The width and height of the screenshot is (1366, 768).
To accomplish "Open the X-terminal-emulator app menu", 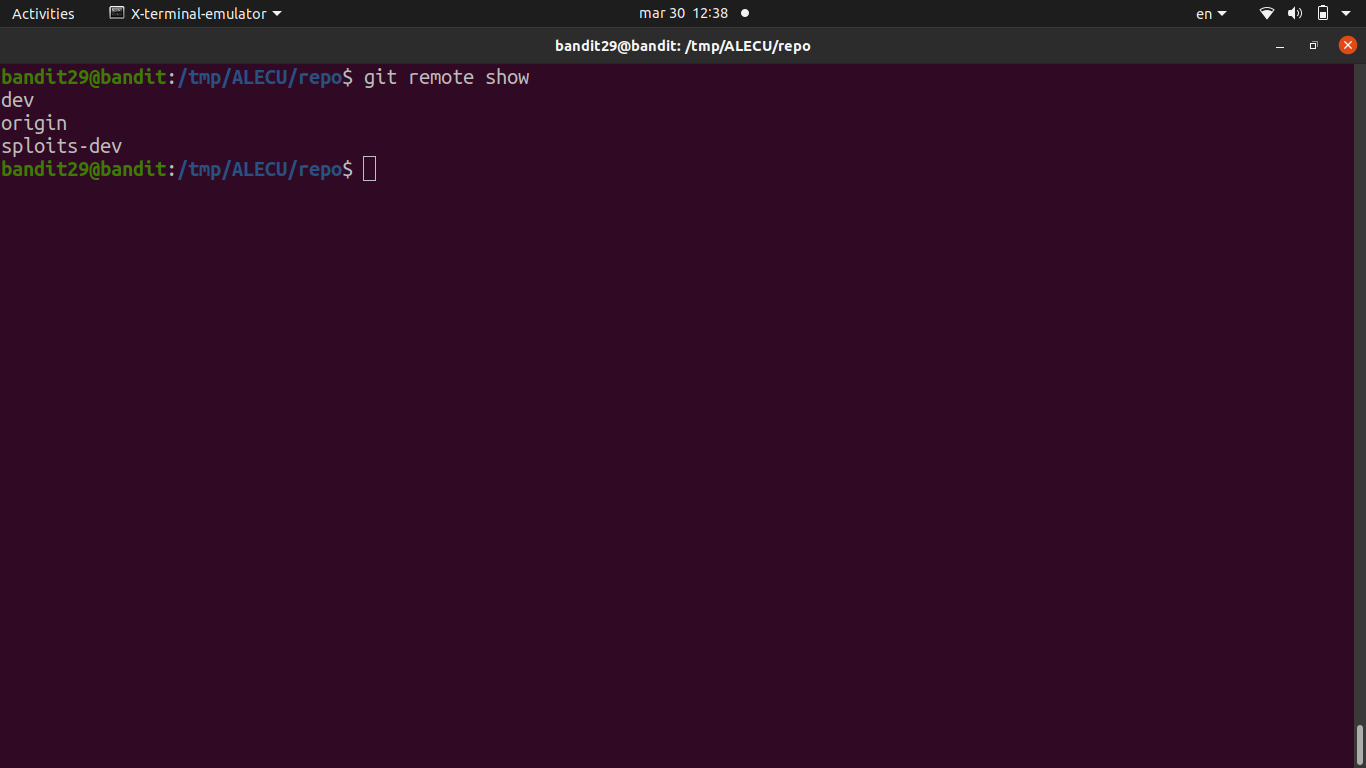I will (x=198, y=14).
